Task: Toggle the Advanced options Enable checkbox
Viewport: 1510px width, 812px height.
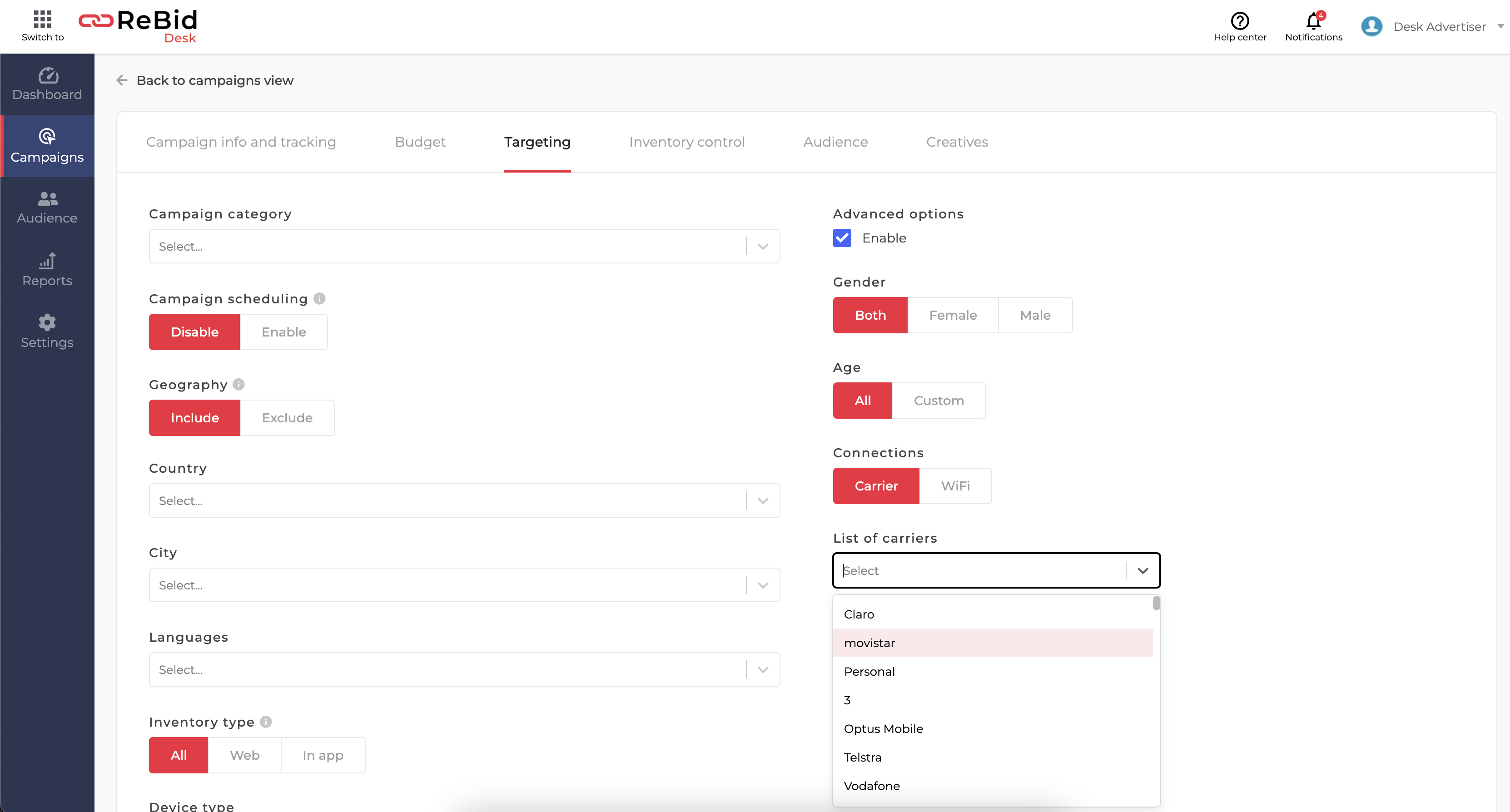Action: click(842, 238)
